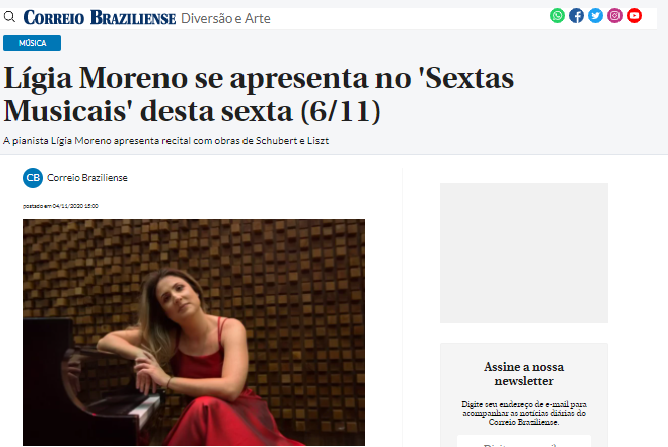
Task: Open the Facebook social icon
Action: coord(576,16)
